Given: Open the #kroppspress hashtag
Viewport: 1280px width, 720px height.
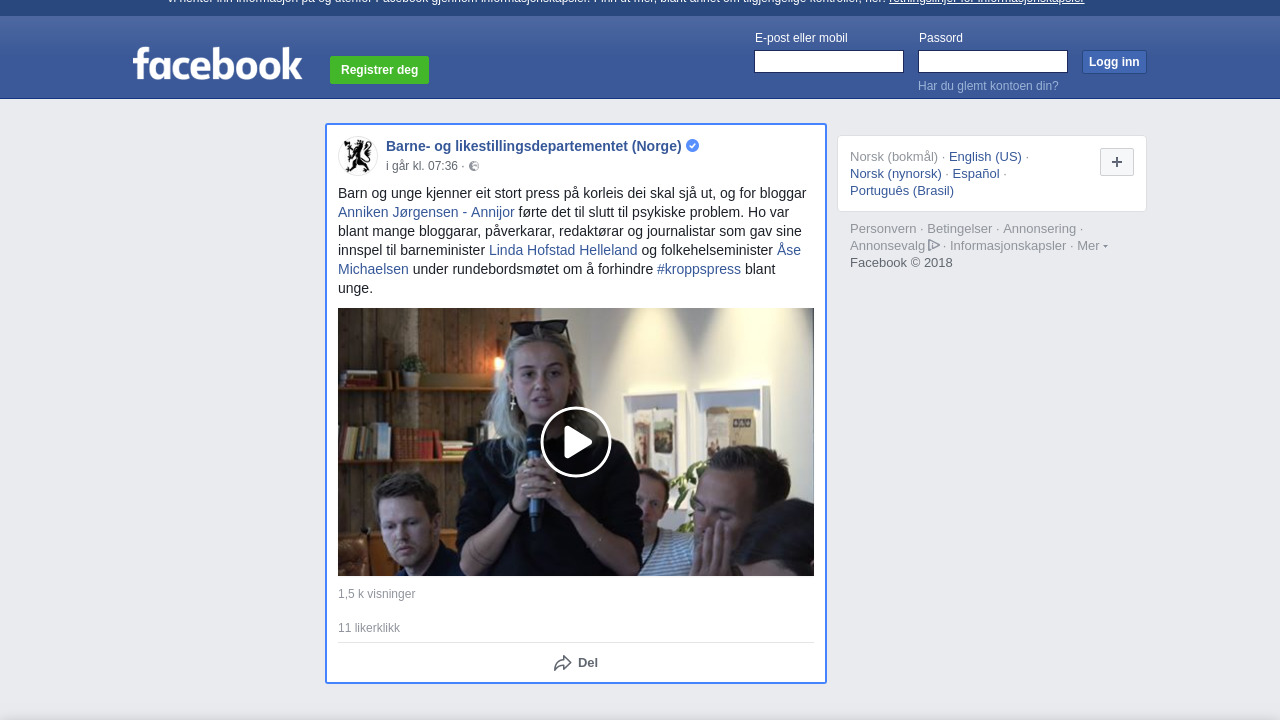Looking at the screenshot, I should [699, 269].
